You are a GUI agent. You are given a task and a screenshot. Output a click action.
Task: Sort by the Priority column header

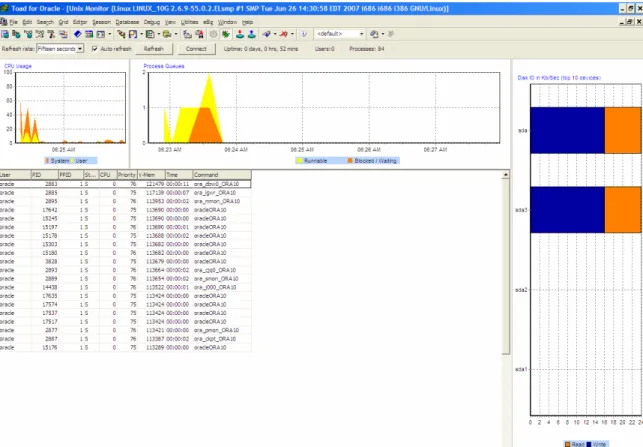[127, 175]
